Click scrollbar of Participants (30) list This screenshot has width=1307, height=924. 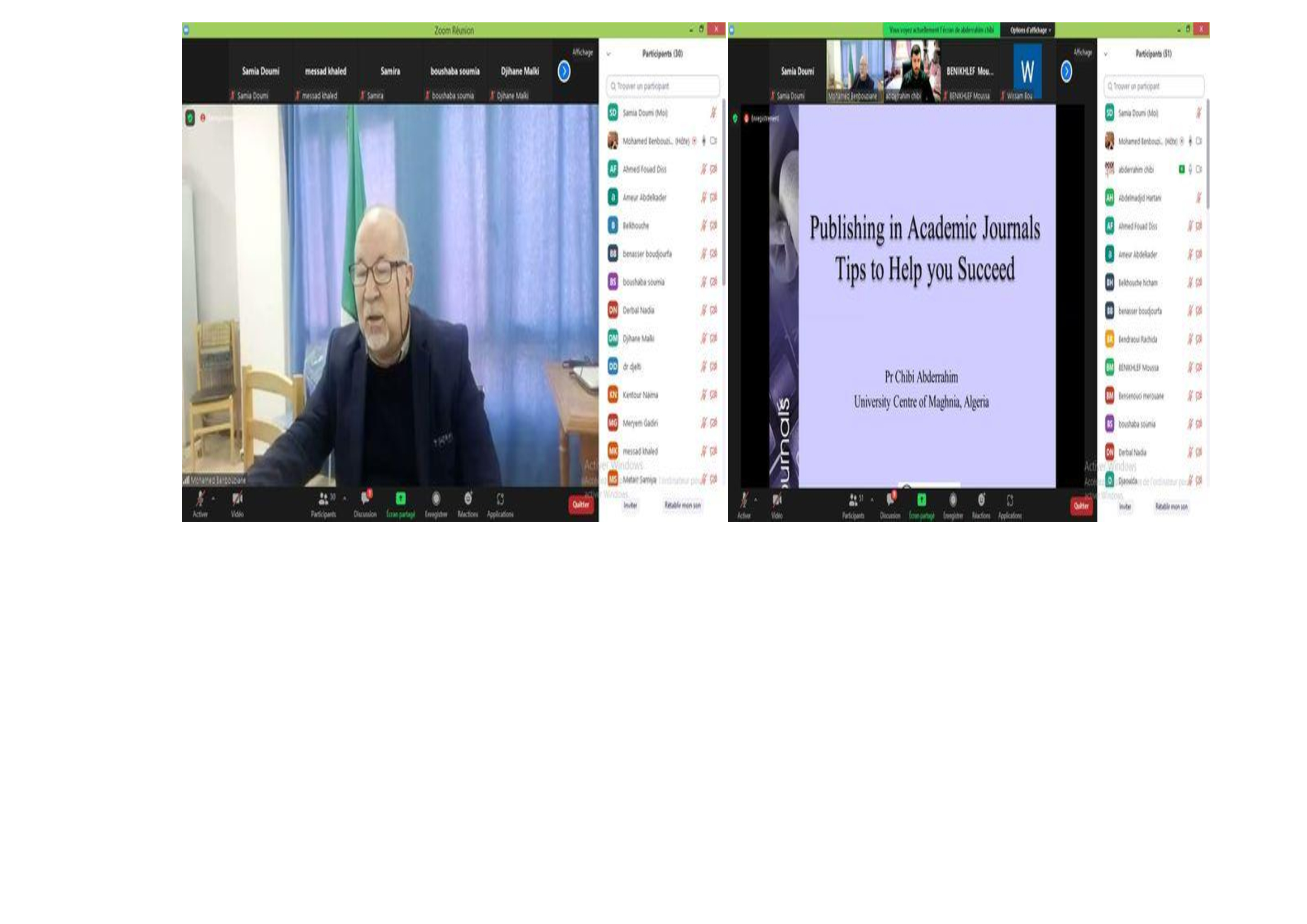pyautogui.click(x=723, y=193)
